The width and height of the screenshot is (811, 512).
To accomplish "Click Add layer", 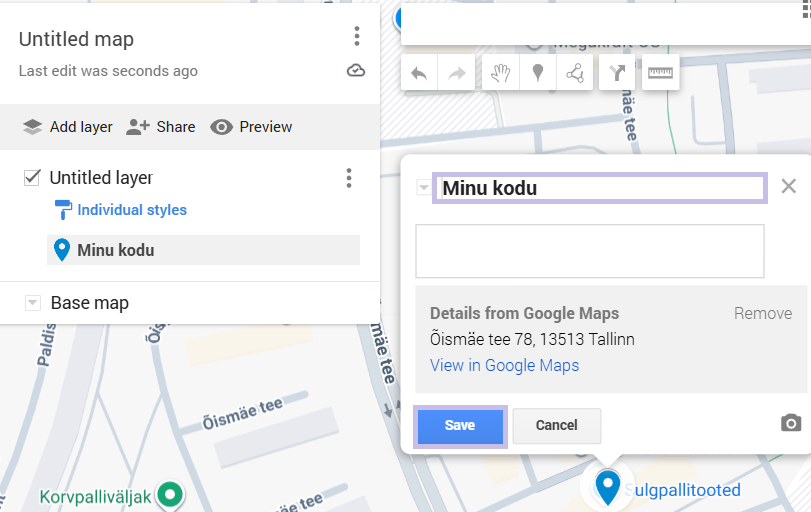I will click(67, 127).
